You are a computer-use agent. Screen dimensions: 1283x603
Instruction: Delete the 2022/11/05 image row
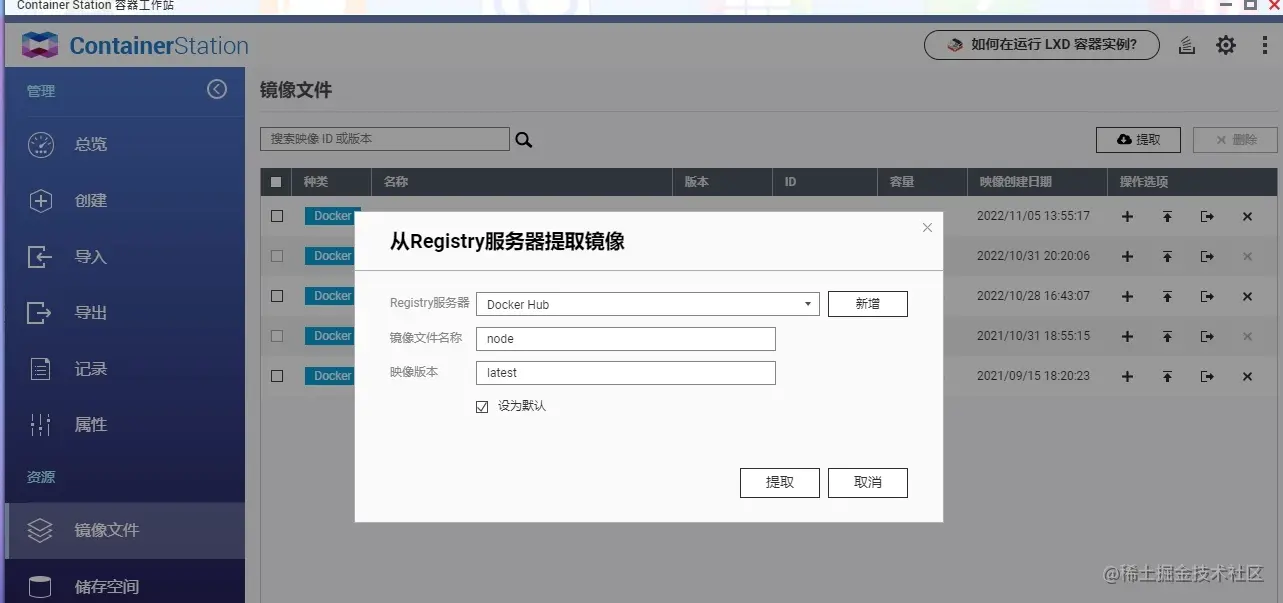(1247, 216)
